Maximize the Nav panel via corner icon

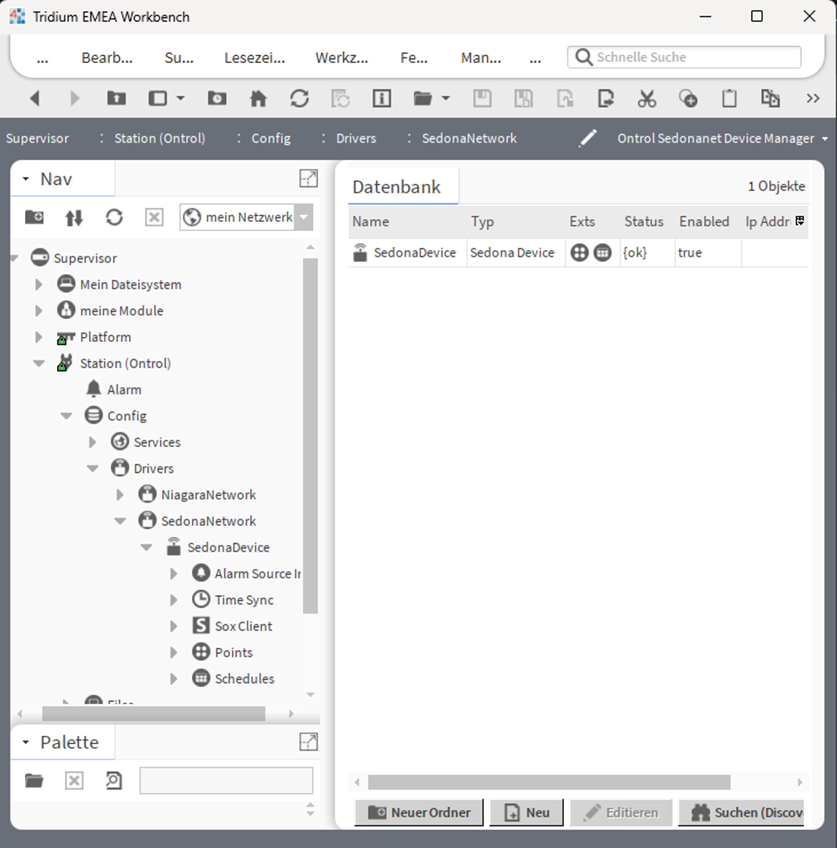point(309,178)
